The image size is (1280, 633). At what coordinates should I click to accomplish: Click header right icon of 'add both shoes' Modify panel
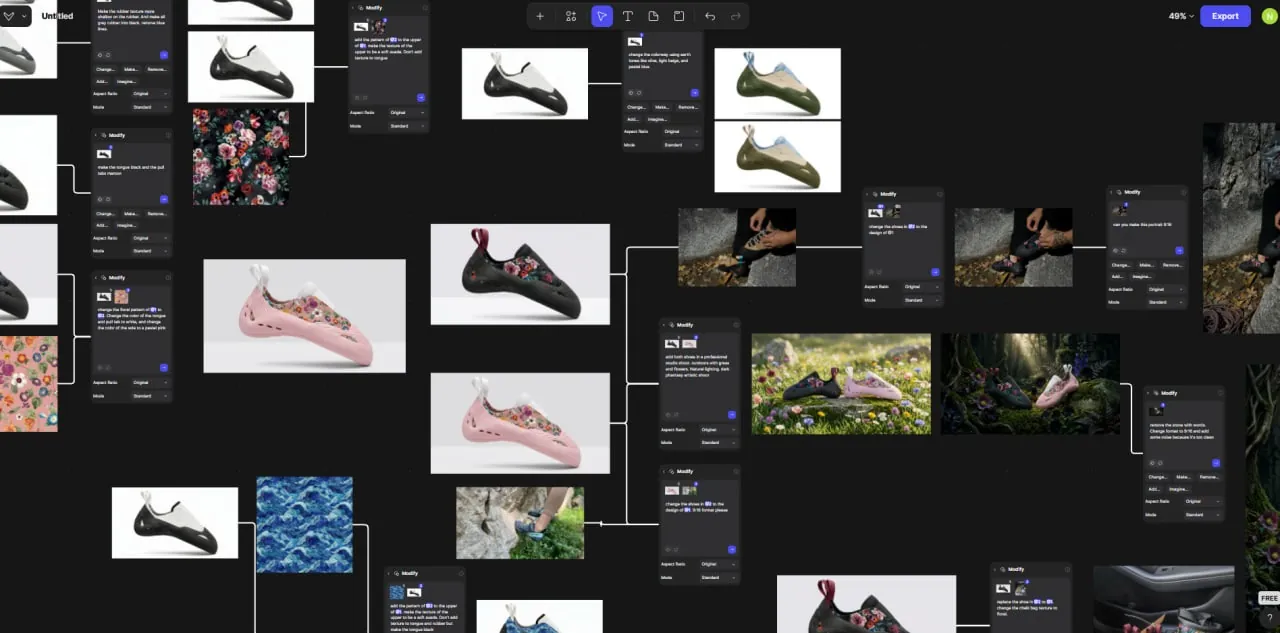point(735,325)
